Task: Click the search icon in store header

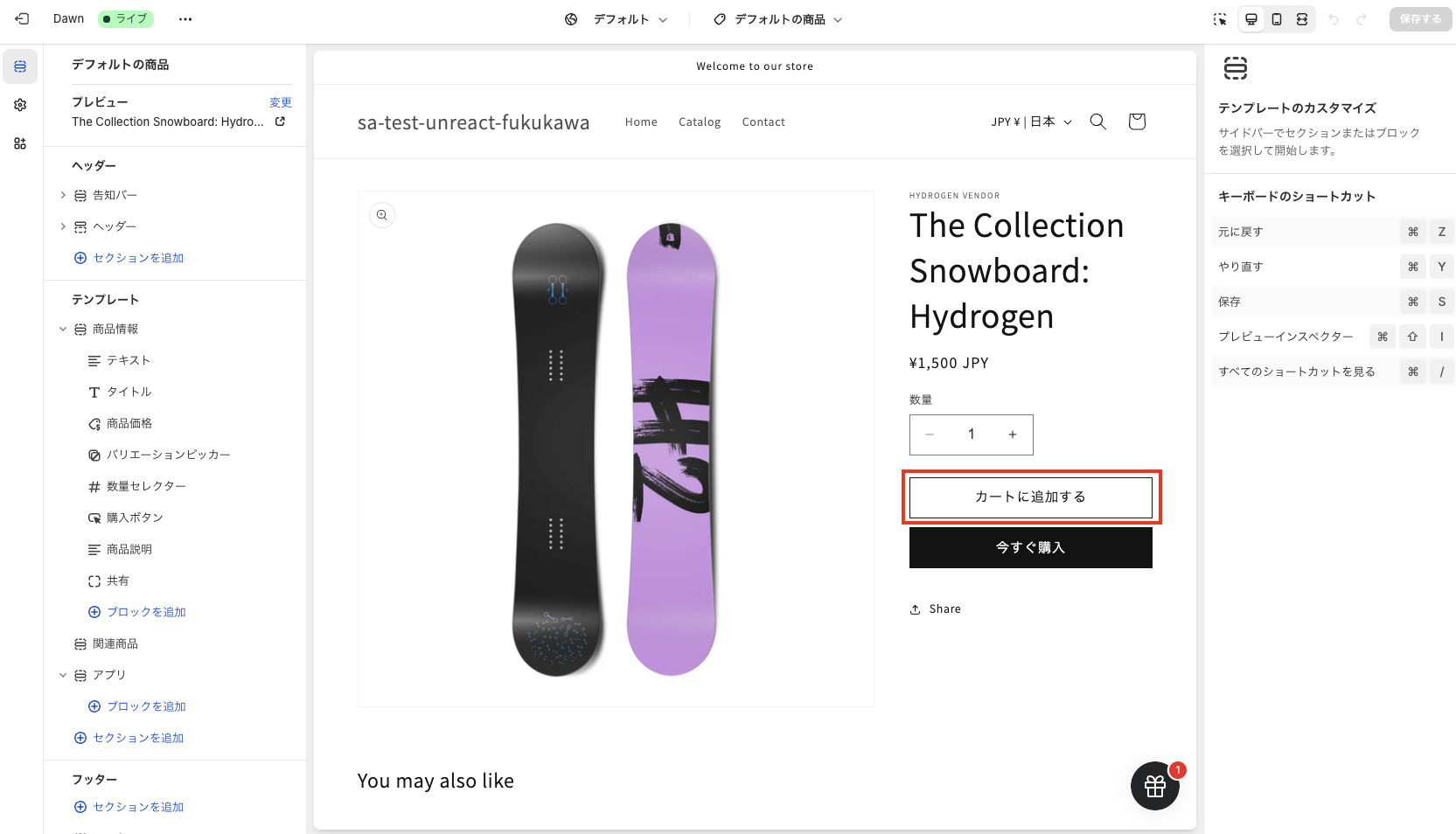Action: [x=1098, y=122]
